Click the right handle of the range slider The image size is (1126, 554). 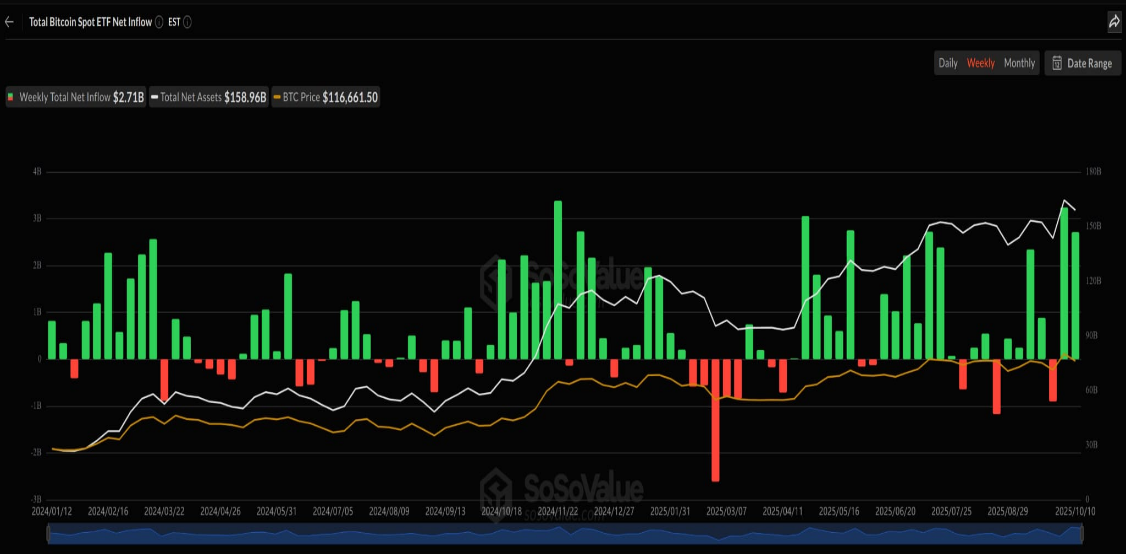pos(1081,535)
